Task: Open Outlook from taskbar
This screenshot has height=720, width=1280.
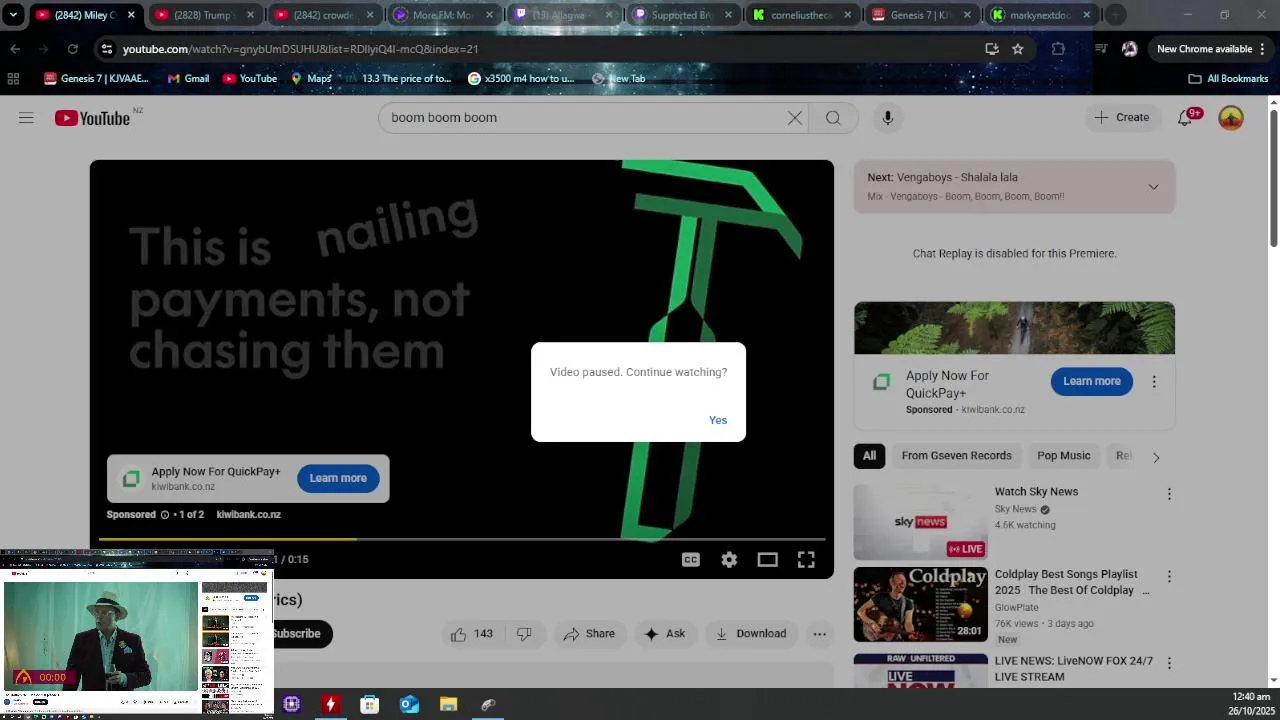Action: [409, 705]
